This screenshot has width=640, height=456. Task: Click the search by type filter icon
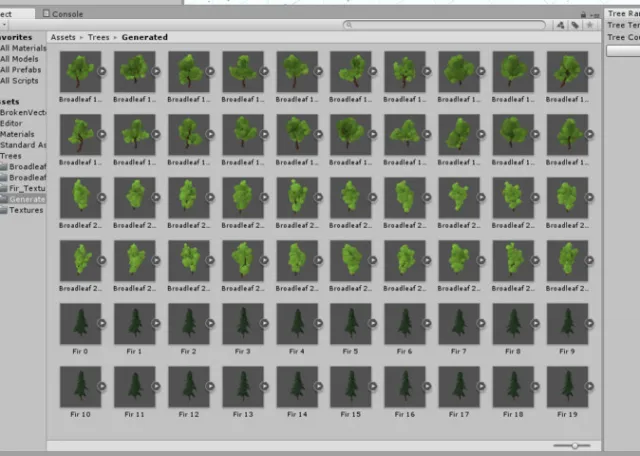click(560, 25)
